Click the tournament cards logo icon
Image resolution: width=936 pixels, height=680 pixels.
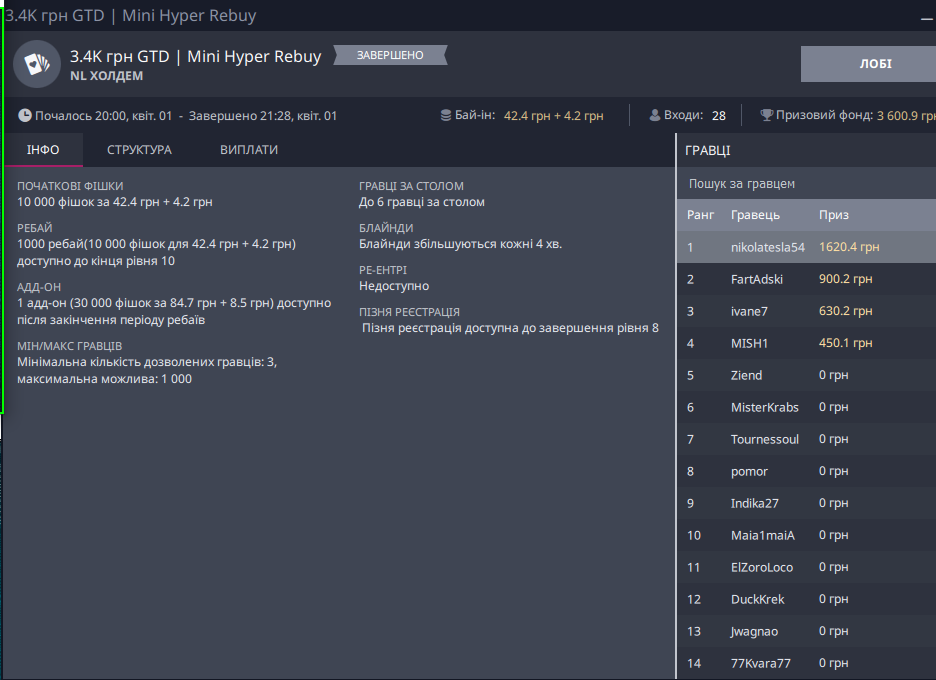[37, 64]
